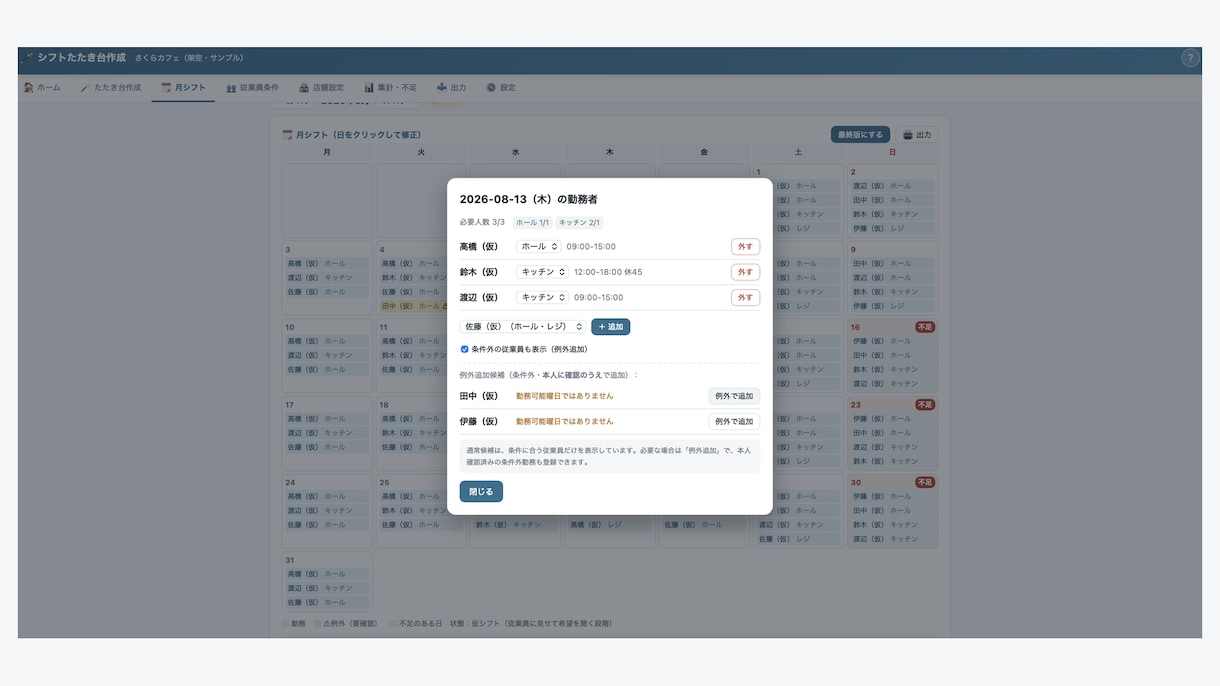The image size is (1220, 686).
Task: Click 最終版にする button in background calendar
Action: click(x=860, y=134)
